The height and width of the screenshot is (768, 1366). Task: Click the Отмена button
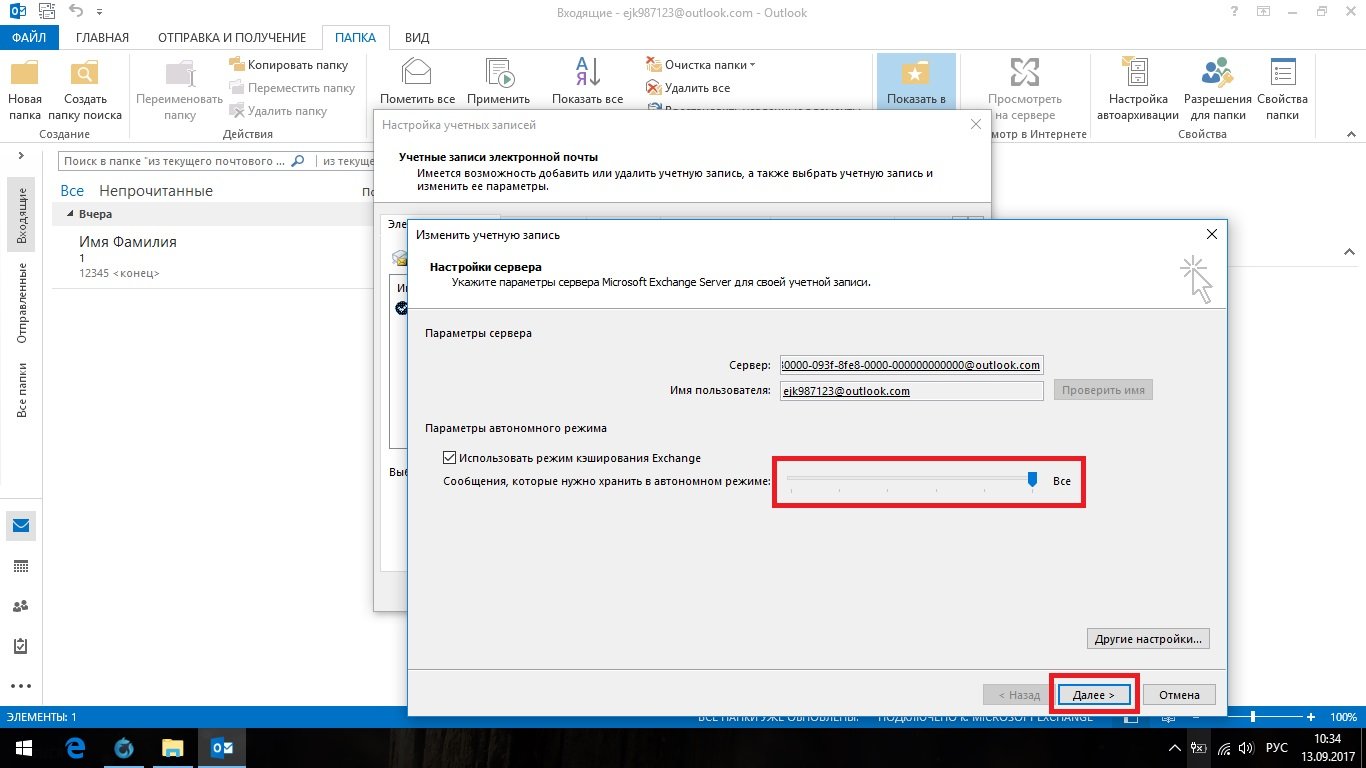point(1179,694)
